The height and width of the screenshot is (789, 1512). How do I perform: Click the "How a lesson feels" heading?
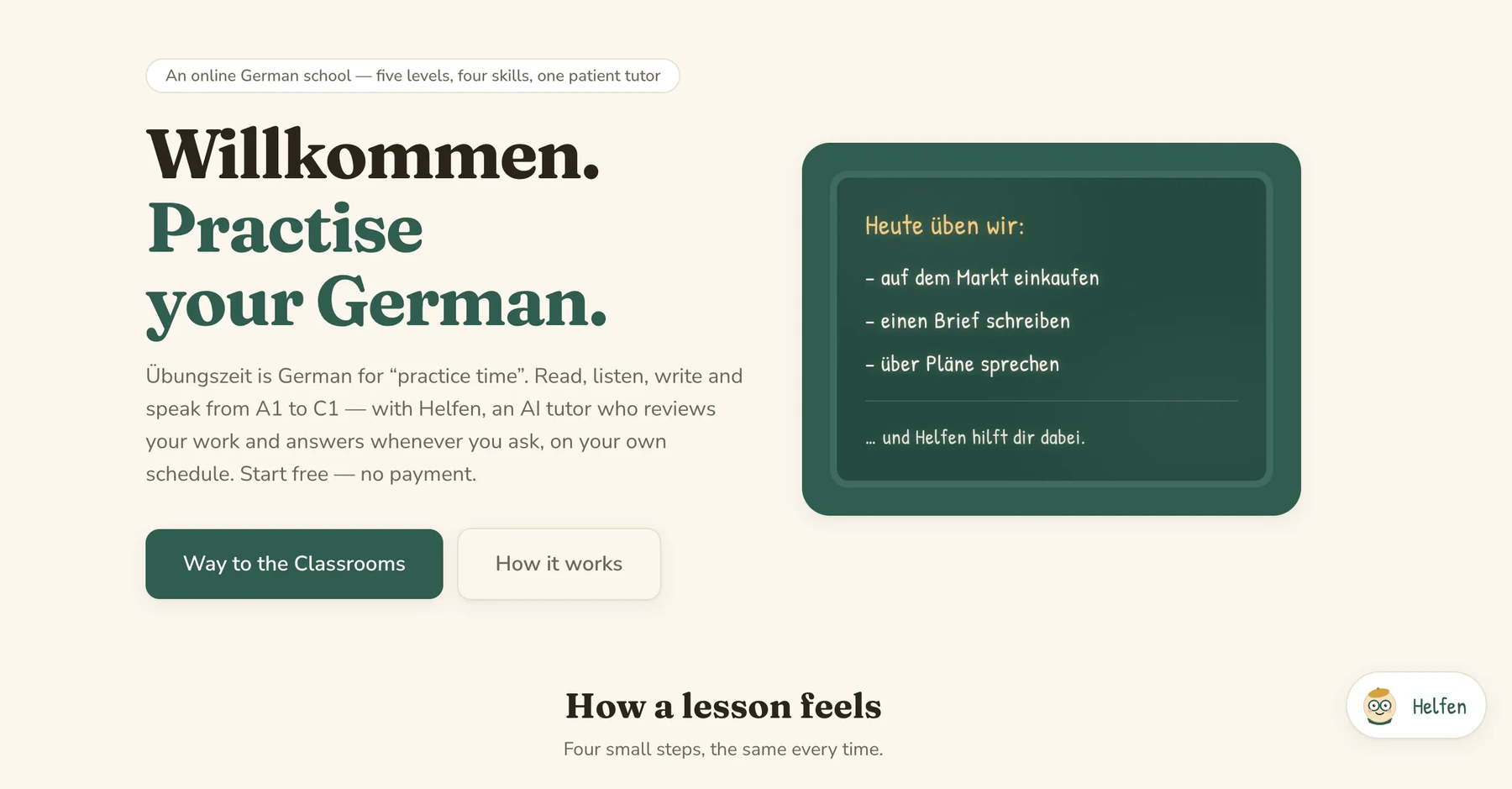pyautogui.click(x=723, y=706)
